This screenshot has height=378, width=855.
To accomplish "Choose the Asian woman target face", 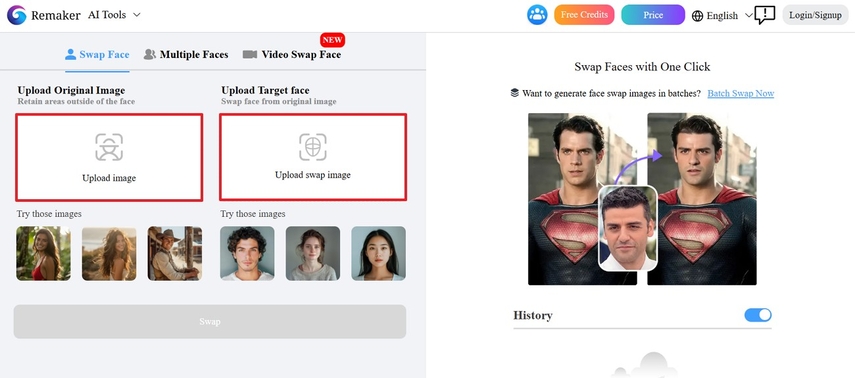I will coord(378,254).
